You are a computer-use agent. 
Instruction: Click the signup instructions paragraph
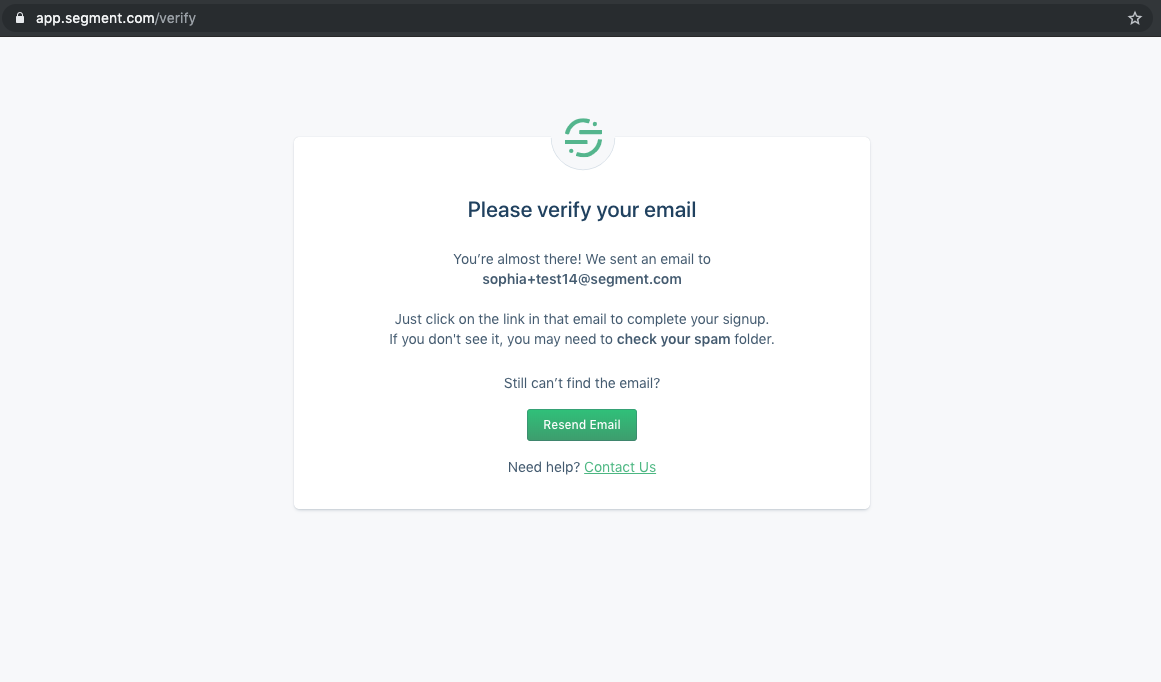pos(582,328)
